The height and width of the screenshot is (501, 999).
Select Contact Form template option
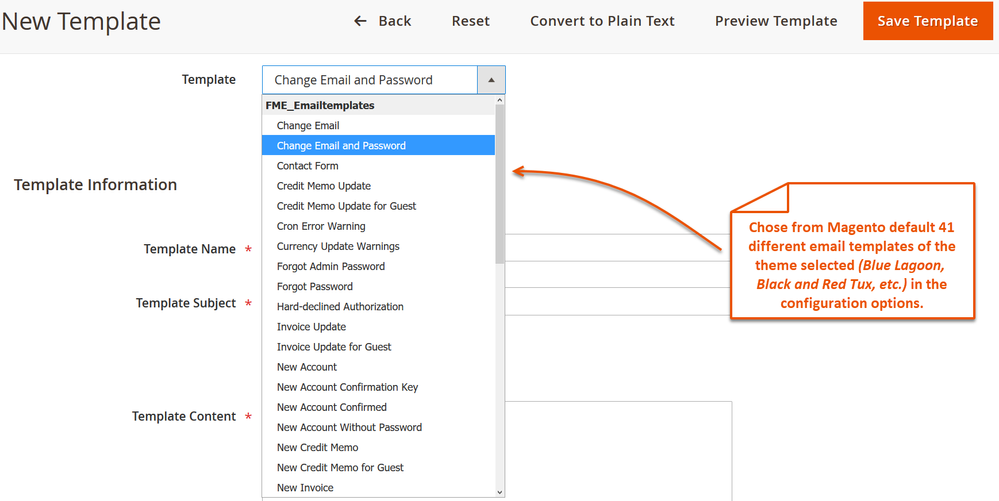point(307,166)
